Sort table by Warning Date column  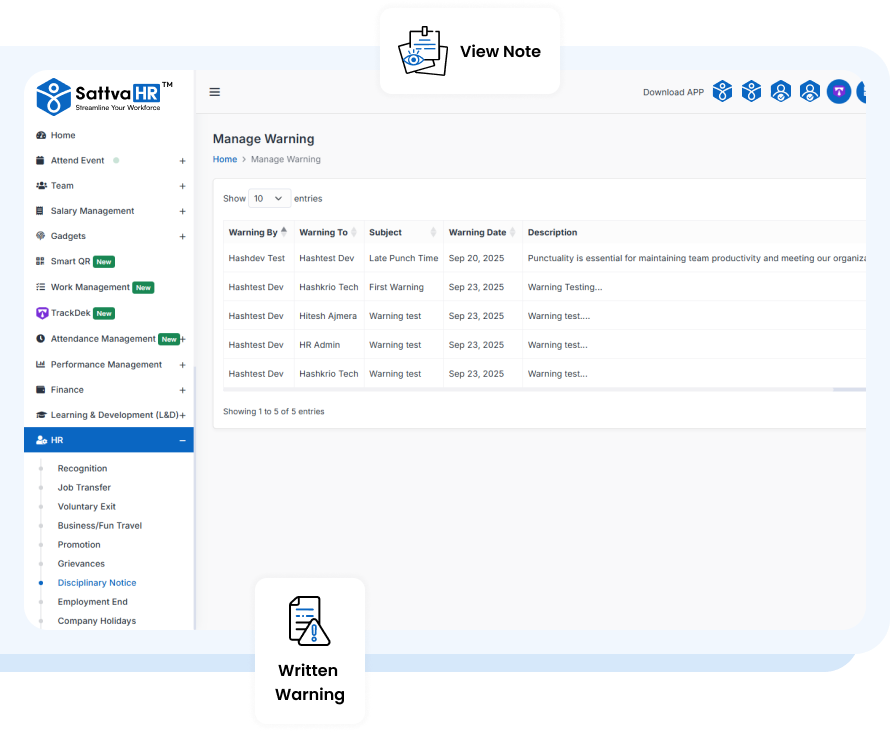pos(513,232)
